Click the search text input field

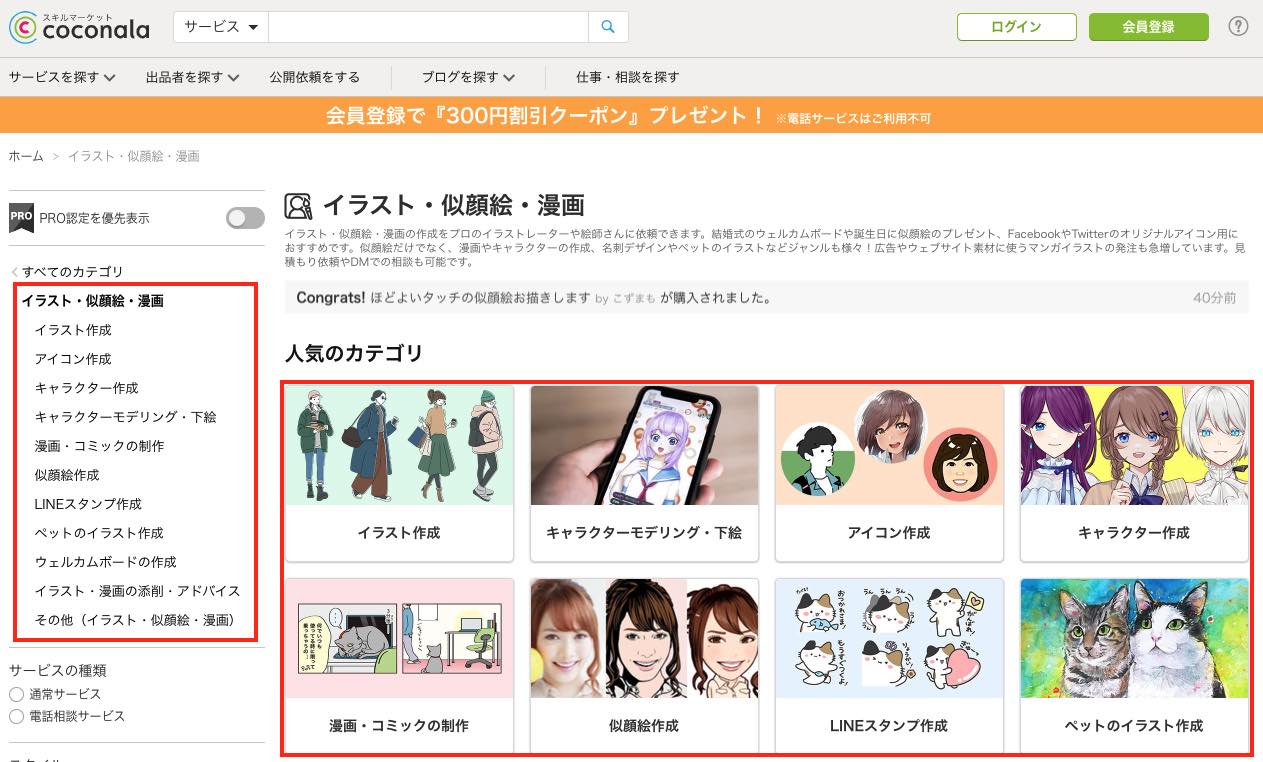pyautogui.click(x=428, y=27)
